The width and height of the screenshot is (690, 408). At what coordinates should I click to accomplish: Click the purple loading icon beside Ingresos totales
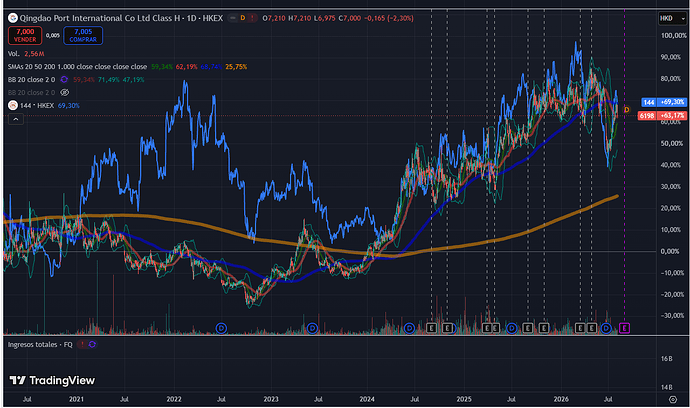pyautogui.click(x=92, y=345)
